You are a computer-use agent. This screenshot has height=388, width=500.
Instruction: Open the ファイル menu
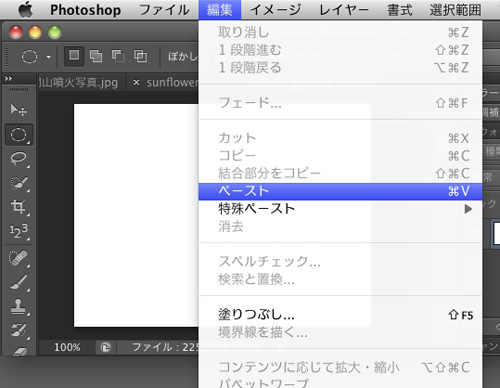pyautogui.click(x=164, y=10)
